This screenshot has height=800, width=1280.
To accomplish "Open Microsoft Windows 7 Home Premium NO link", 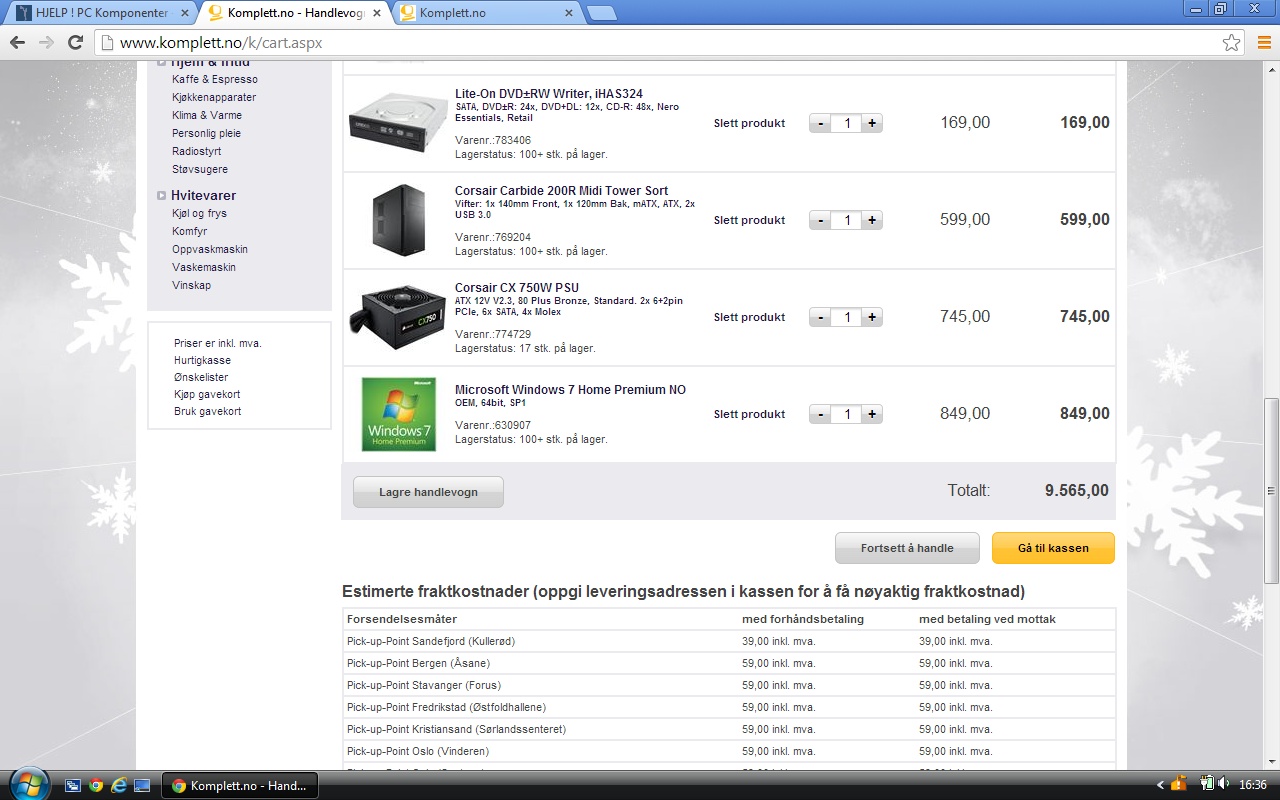I will pos(570,390).
